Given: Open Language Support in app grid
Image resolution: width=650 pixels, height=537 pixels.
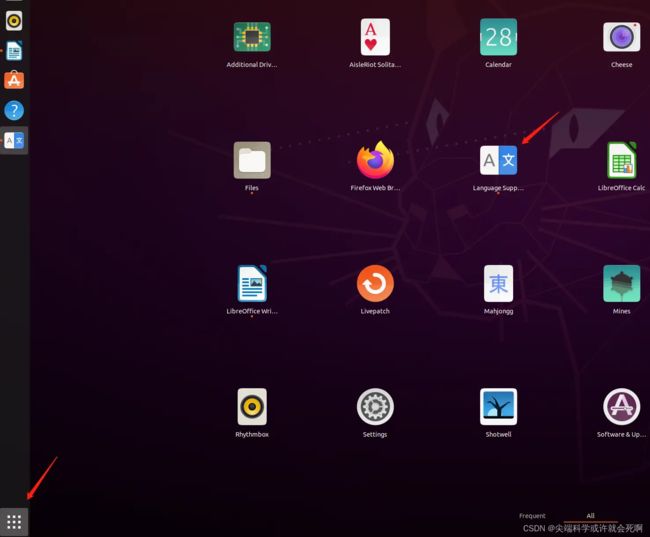Looking at the screenshot, I should click(498, 160).
